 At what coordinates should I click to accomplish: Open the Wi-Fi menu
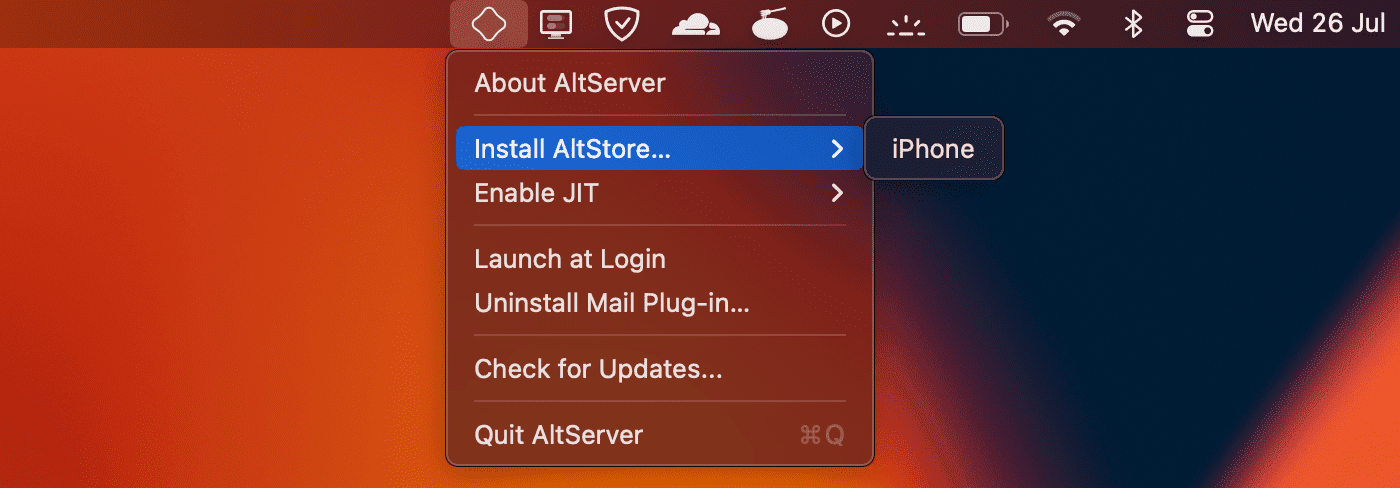[x=1064, y=23]
